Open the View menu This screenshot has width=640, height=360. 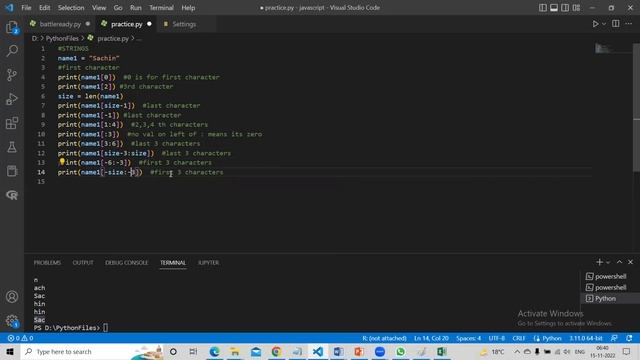99,8
